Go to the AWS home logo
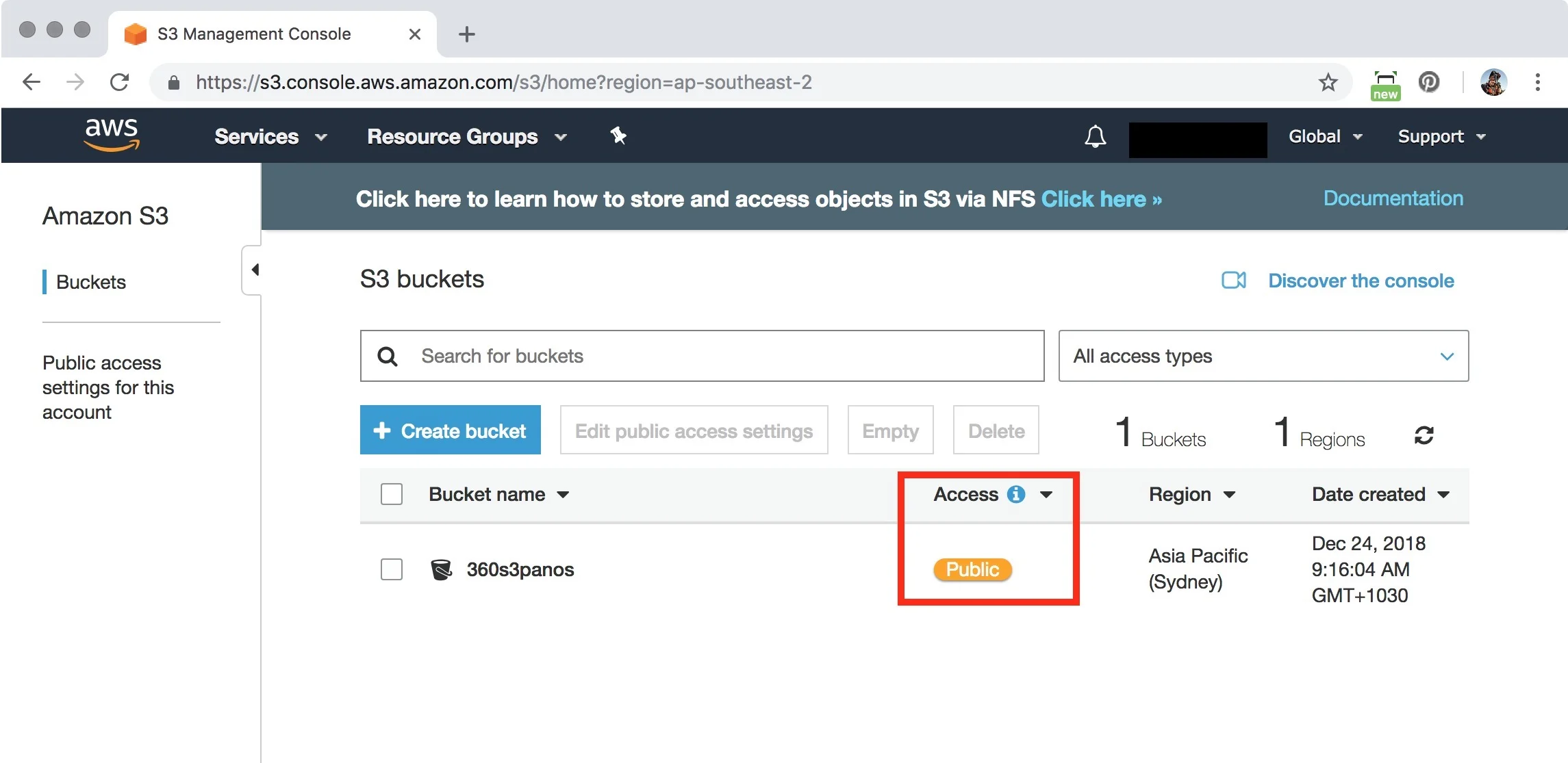 pos(112,134)
